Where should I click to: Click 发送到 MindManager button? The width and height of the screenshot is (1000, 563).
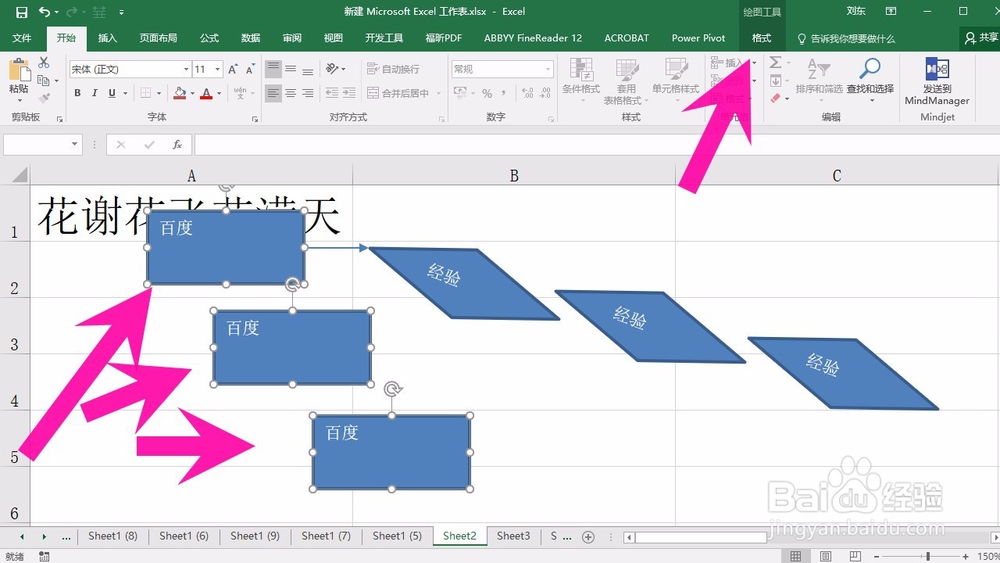tap(937, 81)
